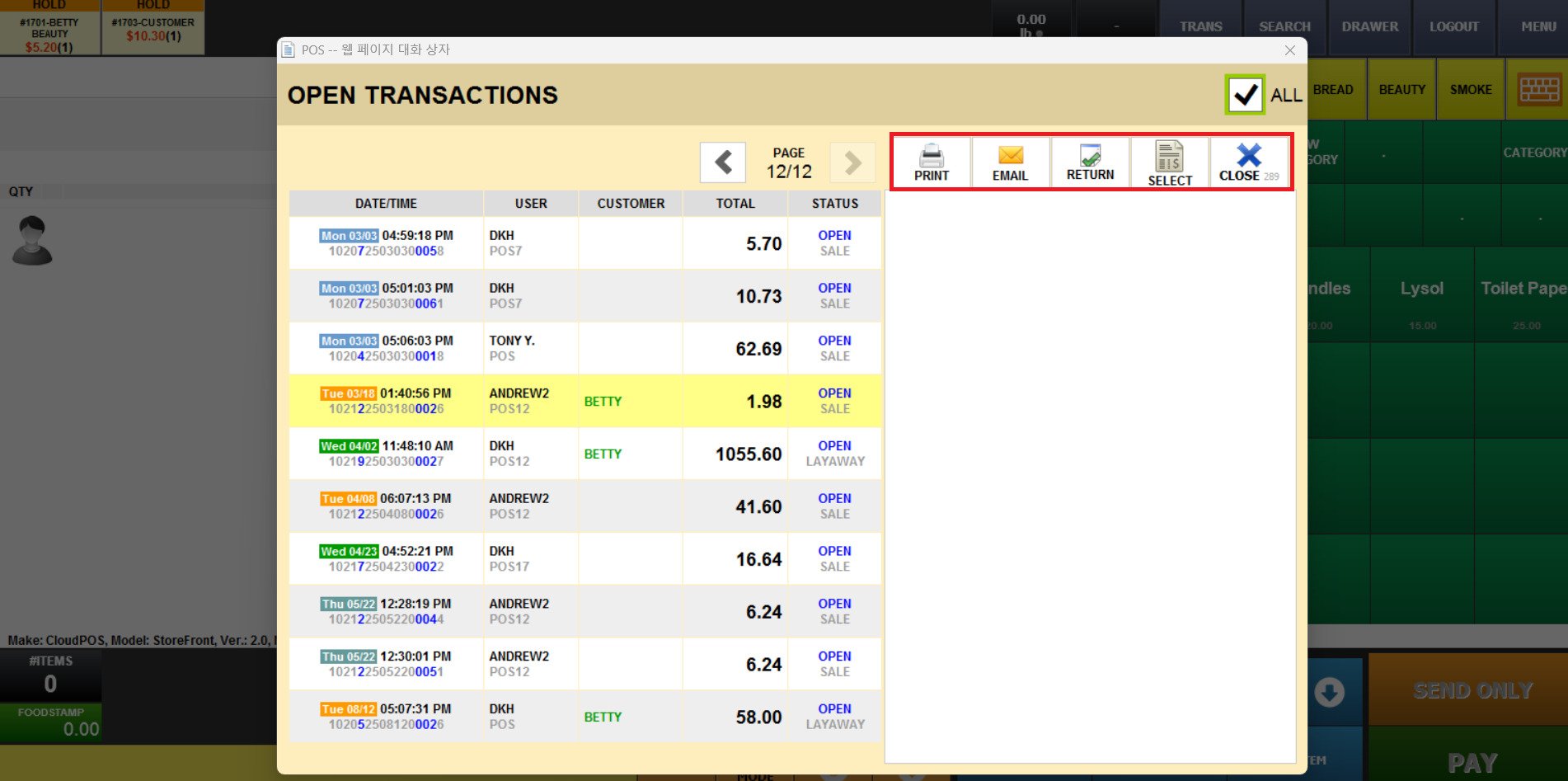
Task: Open the DRAWER menu item
Action: coord(1369,26)
